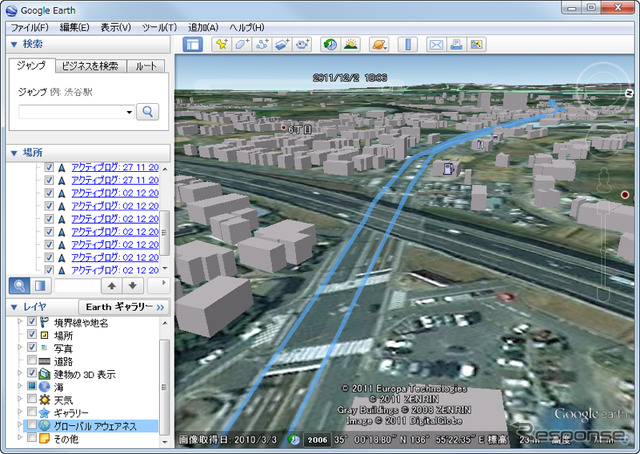Click the North 'N' compass marker

tap(629, 93)
